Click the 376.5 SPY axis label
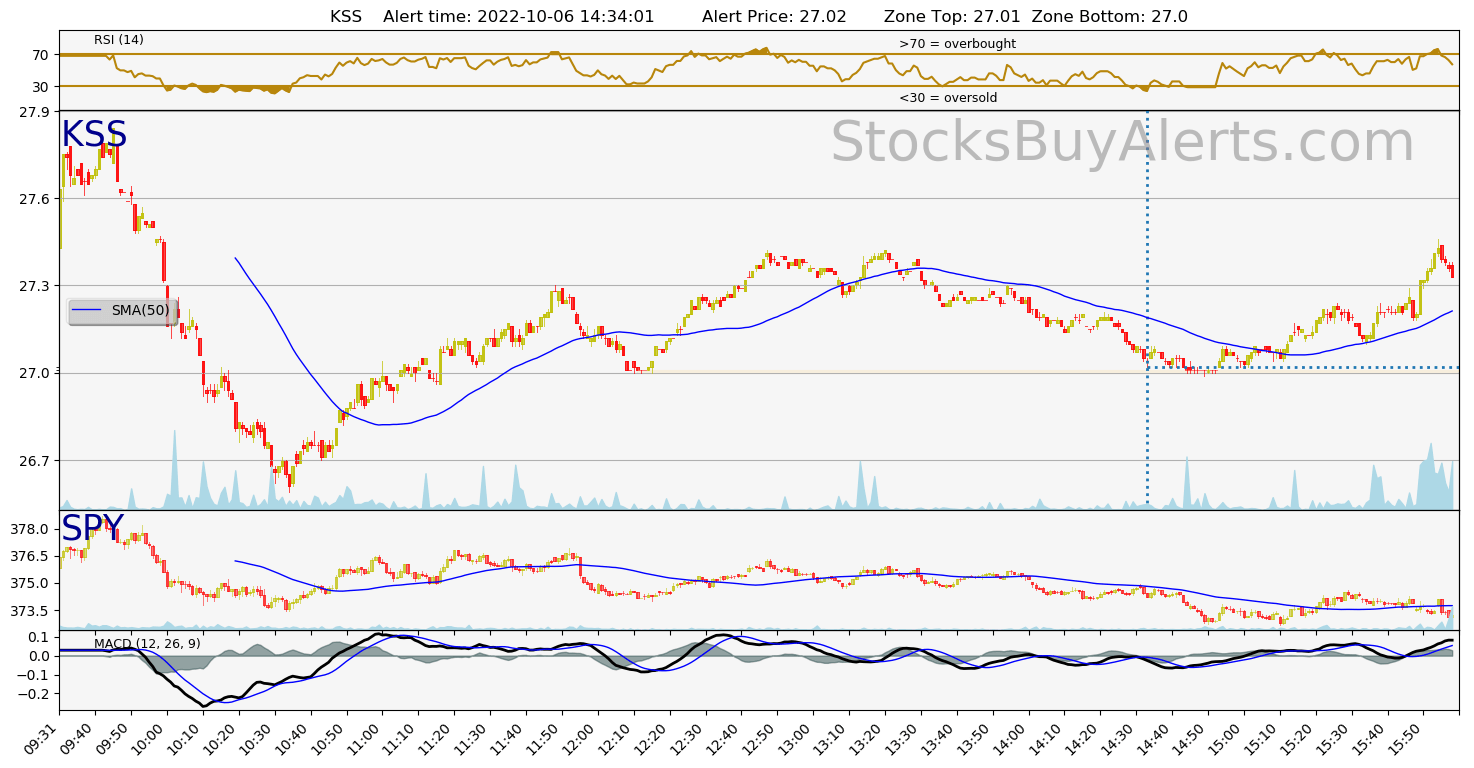 32,556
